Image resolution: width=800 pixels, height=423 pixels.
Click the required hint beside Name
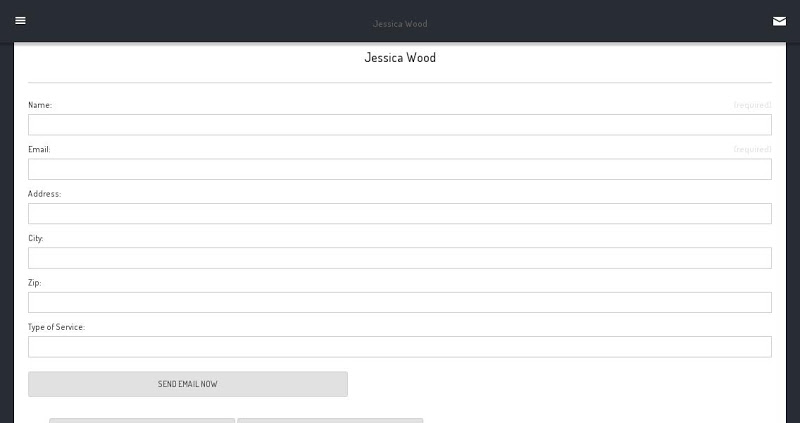(753, 105)
